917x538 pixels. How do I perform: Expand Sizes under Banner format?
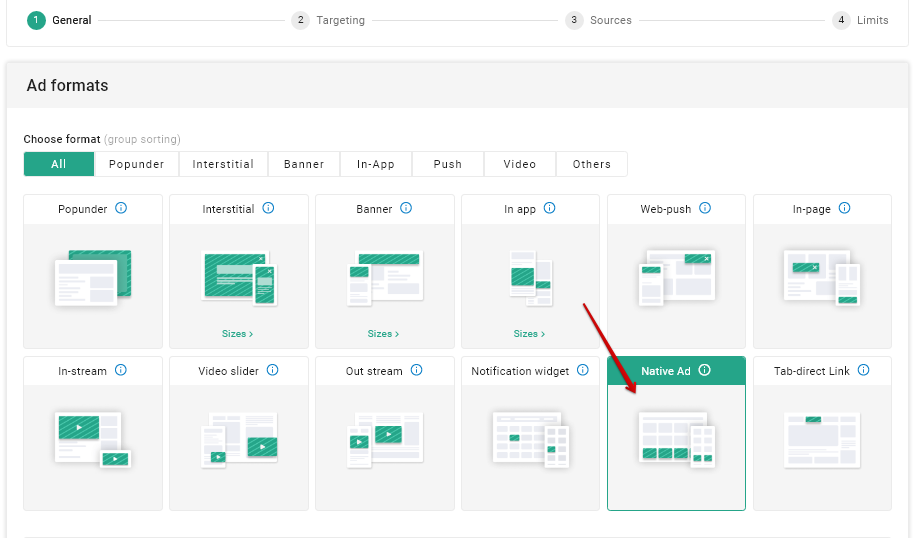[x=383, y=334]
